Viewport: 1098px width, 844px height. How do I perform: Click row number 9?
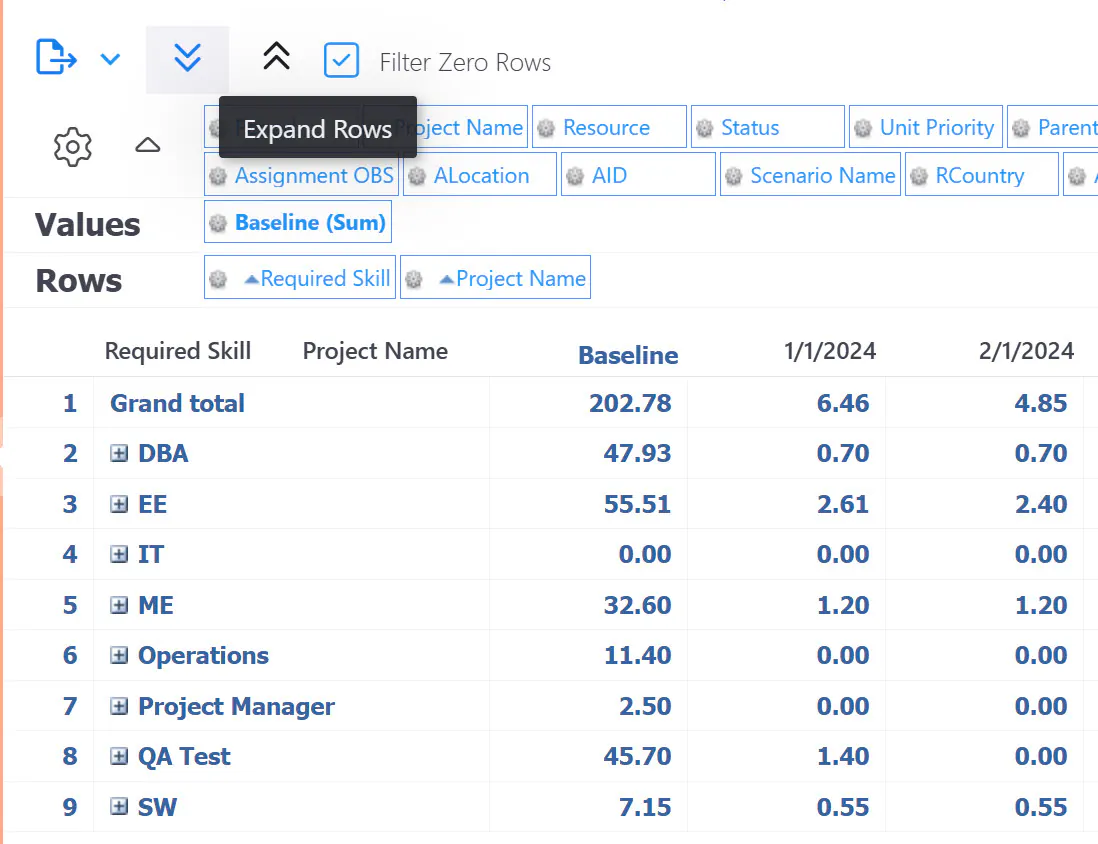pyautogui.click(x=70, y=807)
